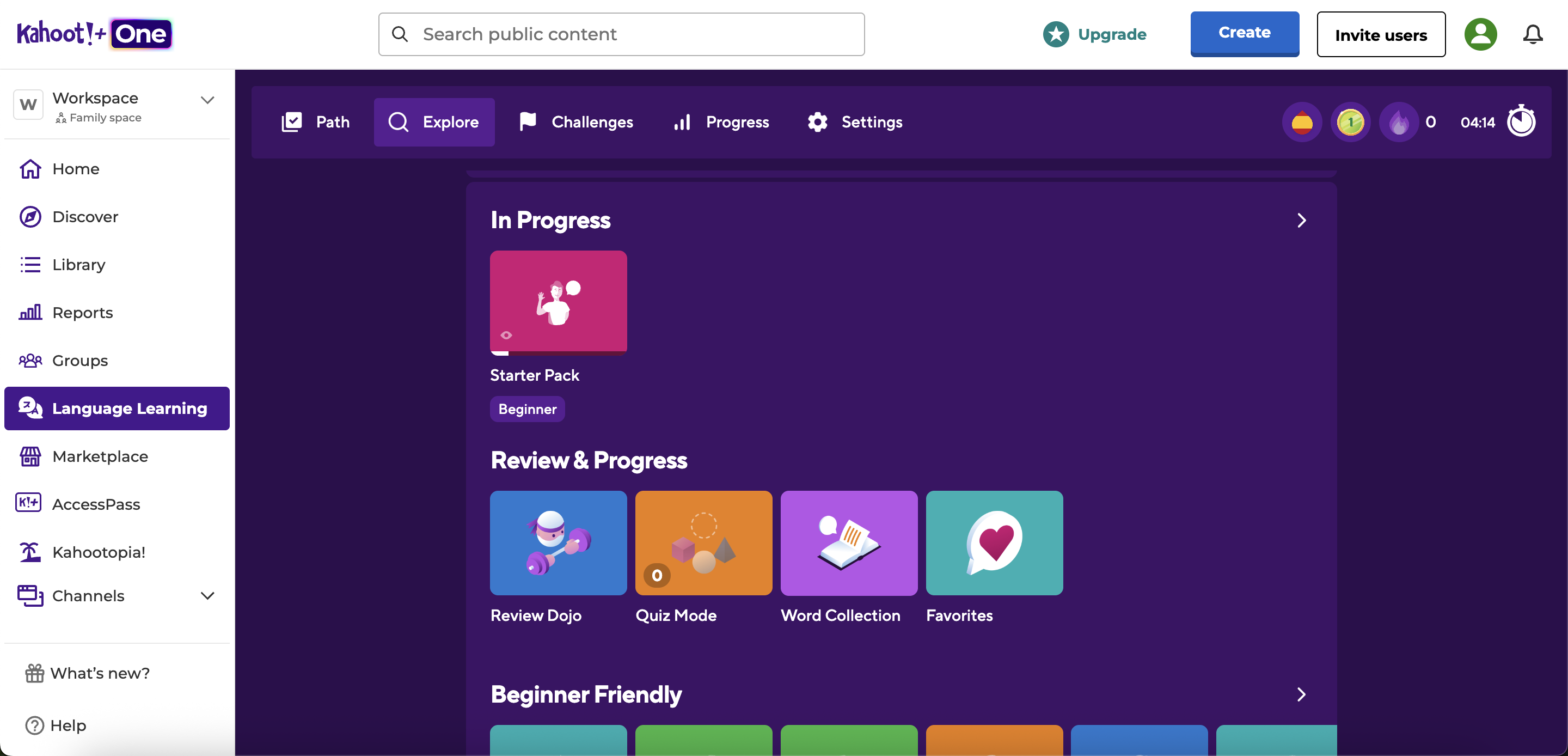Select the Explore tab
The height and width of the screenshot is (756, 1568).
(434, 123)
